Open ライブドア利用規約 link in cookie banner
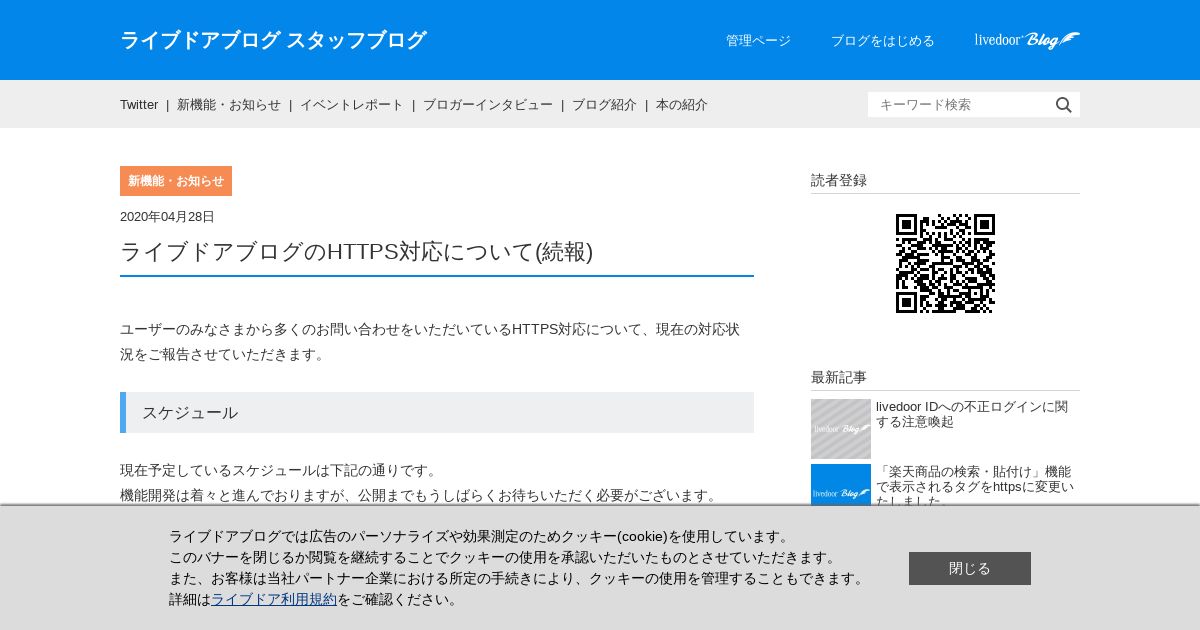The image size is (1200, 630). click(x=274, y=600)
